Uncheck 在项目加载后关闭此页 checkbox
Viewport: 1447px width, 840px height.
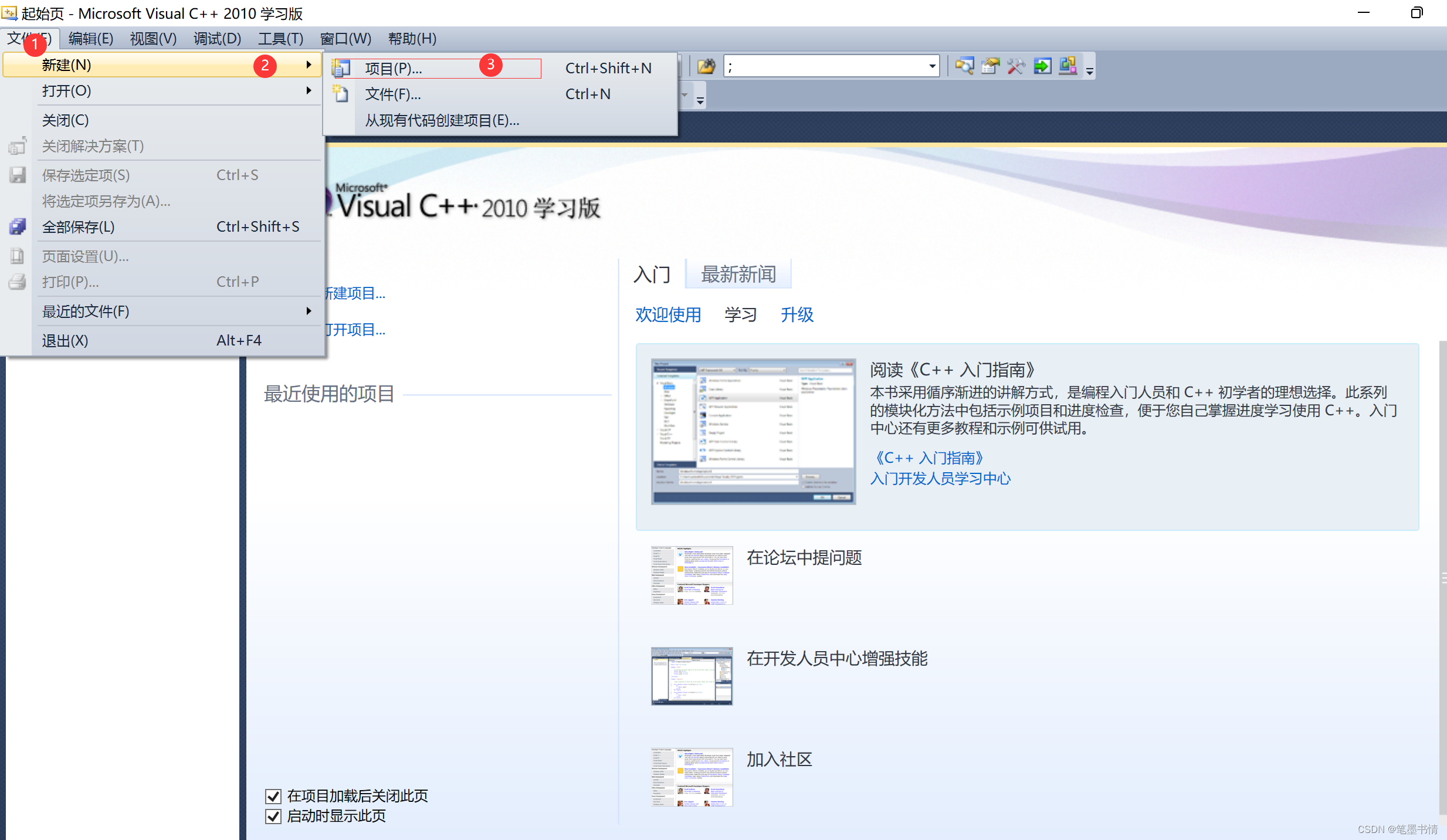click(x=273, y=796)
